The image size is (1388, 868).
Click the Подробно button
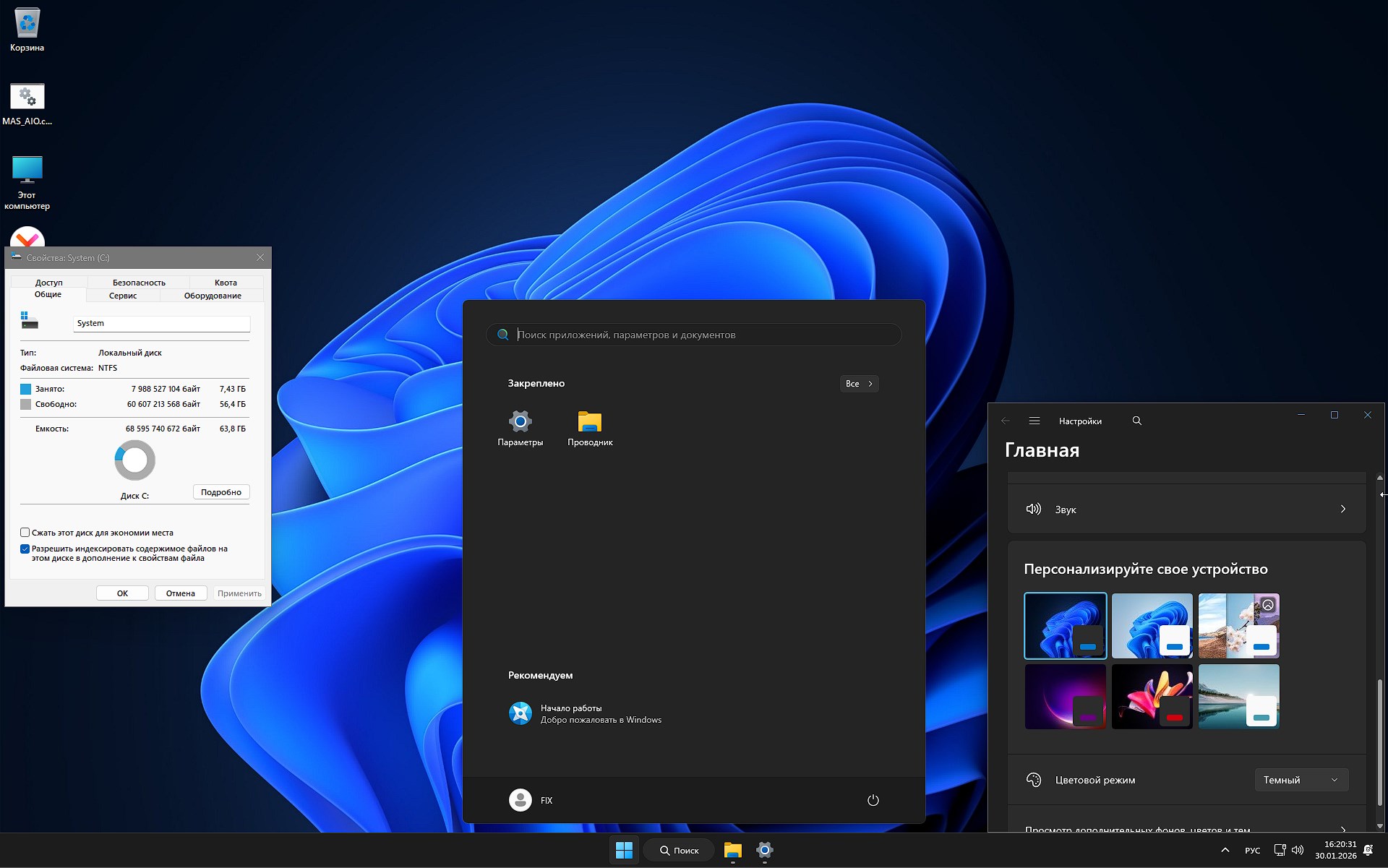click(221, 492)
